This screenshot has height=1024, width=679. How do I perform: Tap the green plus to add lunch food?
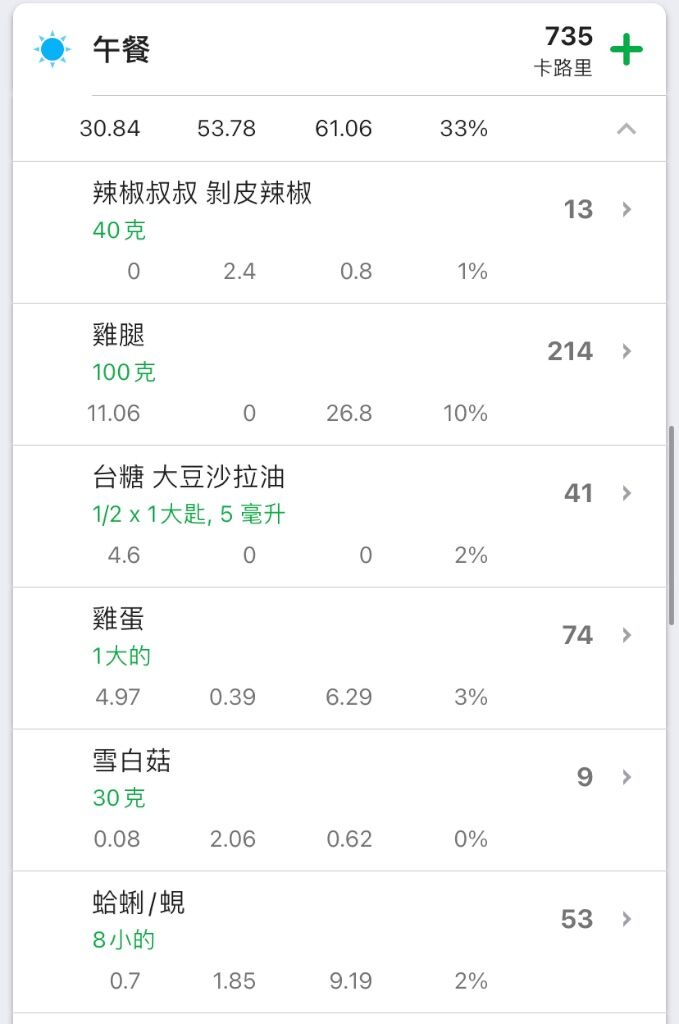626,50
